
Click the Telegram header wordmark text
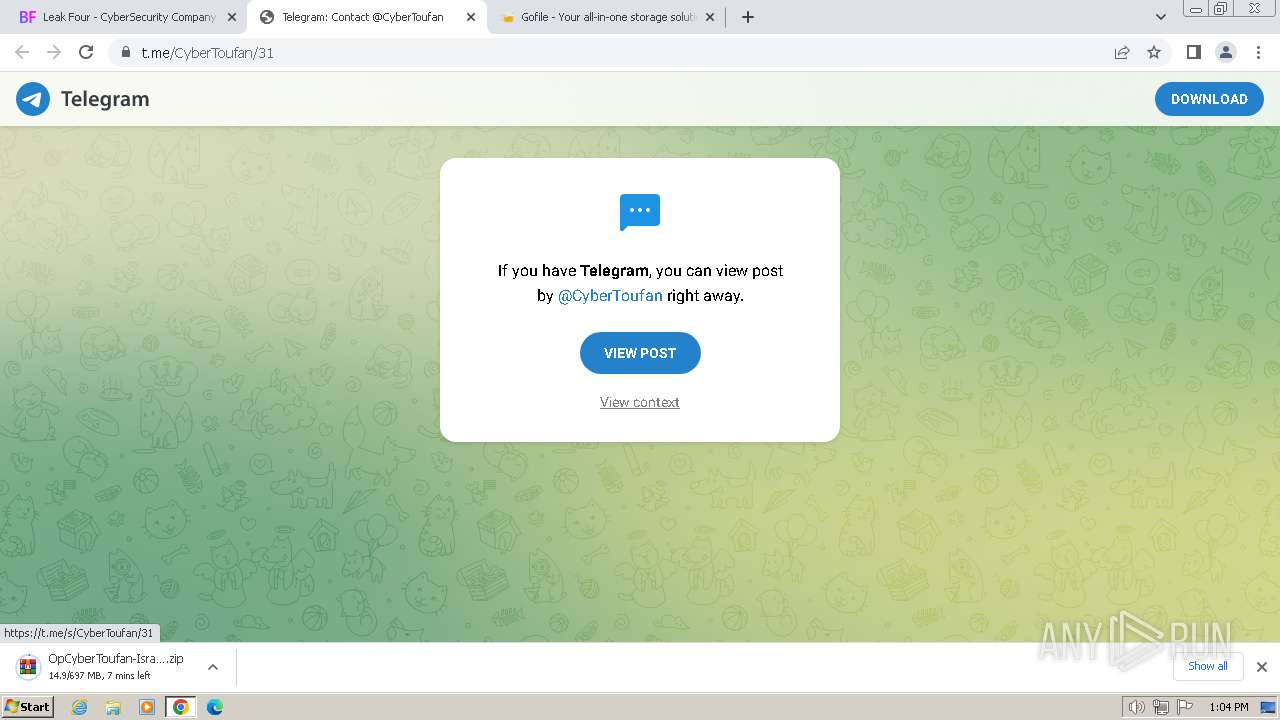(x=105, y=99)
